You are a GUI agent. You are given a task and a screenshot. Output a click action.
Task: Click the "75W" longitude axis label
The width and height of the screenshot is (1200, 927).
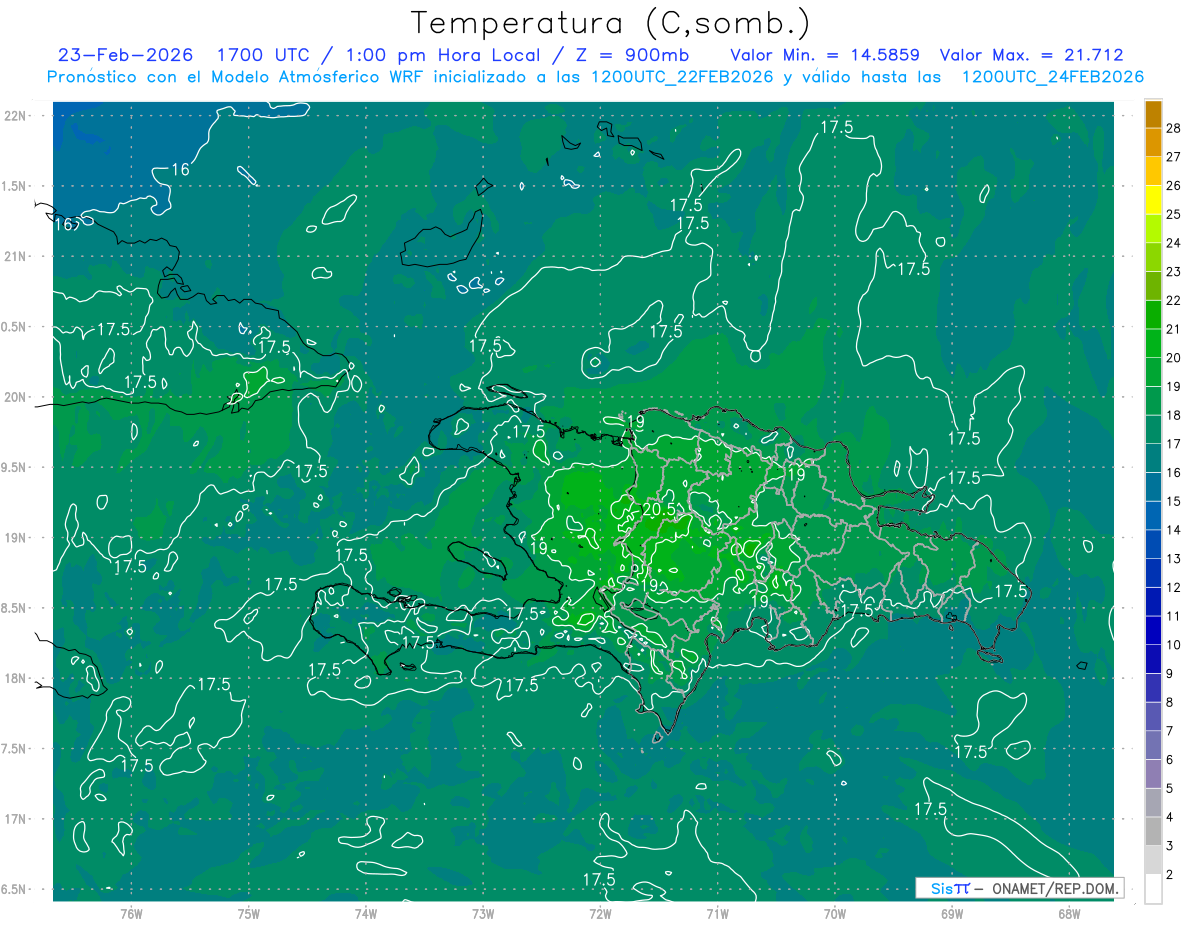click(248, 913)
